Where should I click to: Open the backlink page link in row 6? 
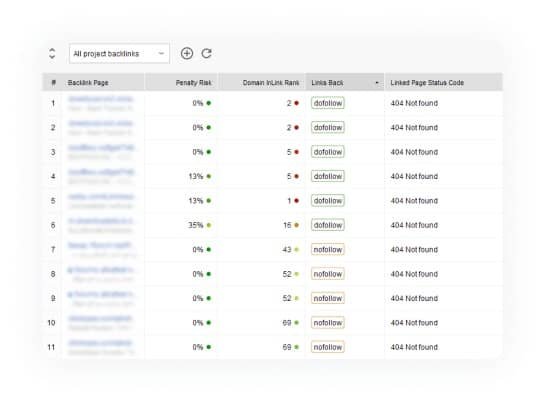pyautogui.click(x=101, y=221)
